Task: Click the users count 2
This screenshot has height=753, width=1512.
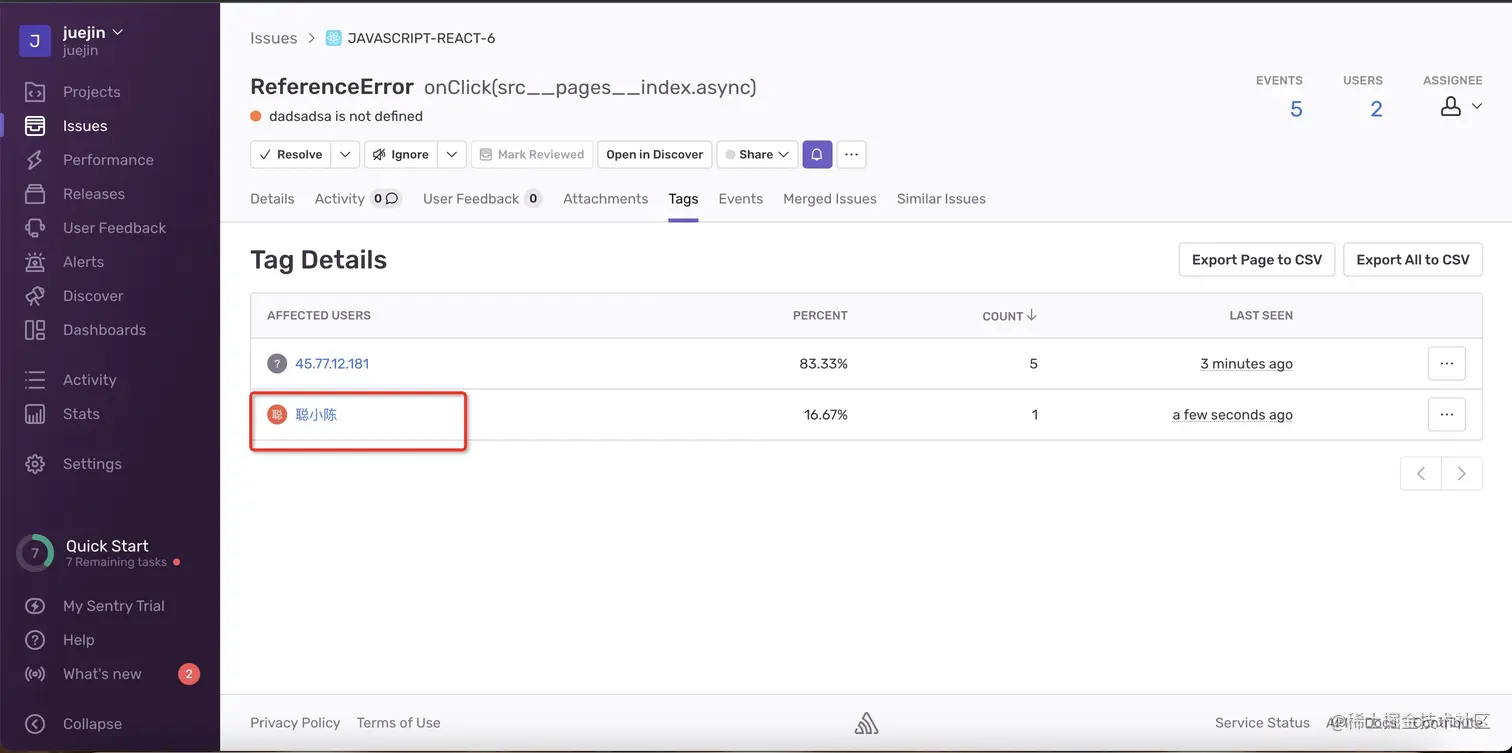Action: point(1376,109)
